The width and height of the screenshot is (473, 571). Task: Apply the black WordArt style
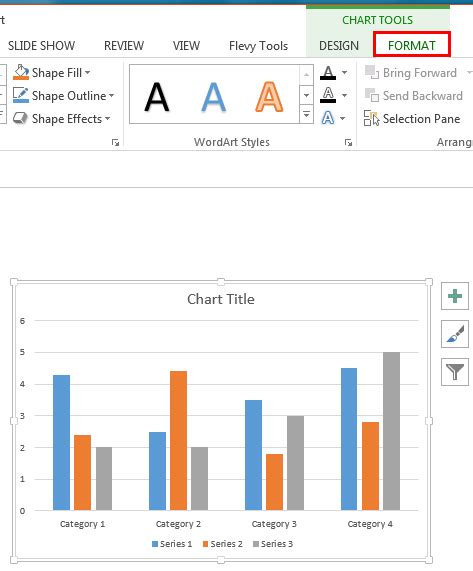(157, 97)
